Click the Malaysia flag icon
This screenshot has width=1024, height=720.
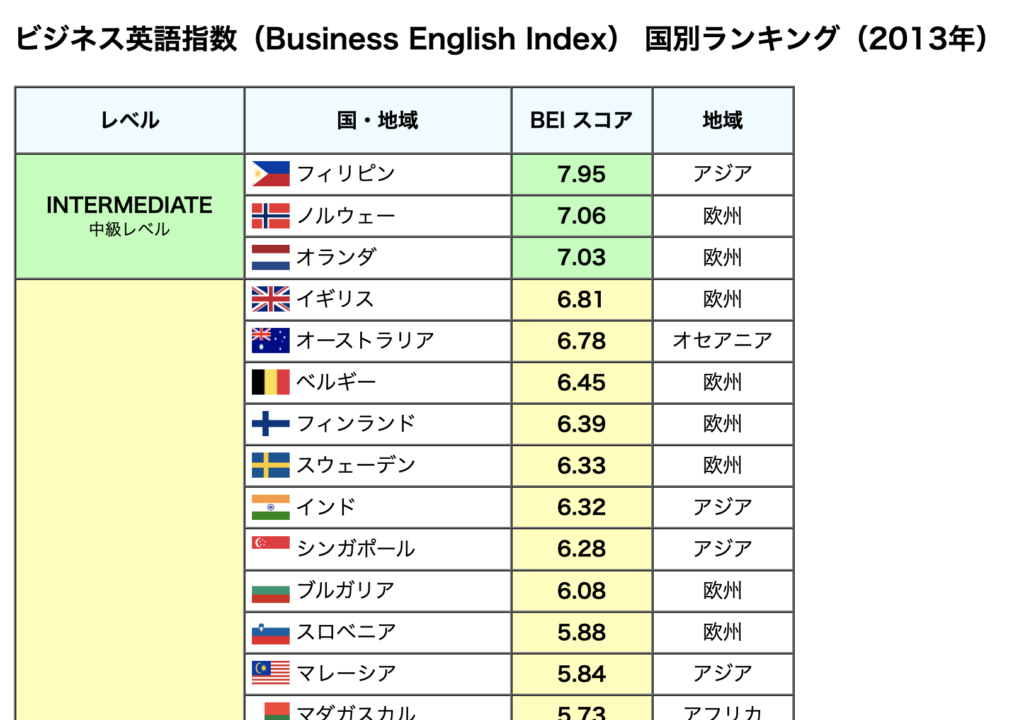[x=270, y=673]
